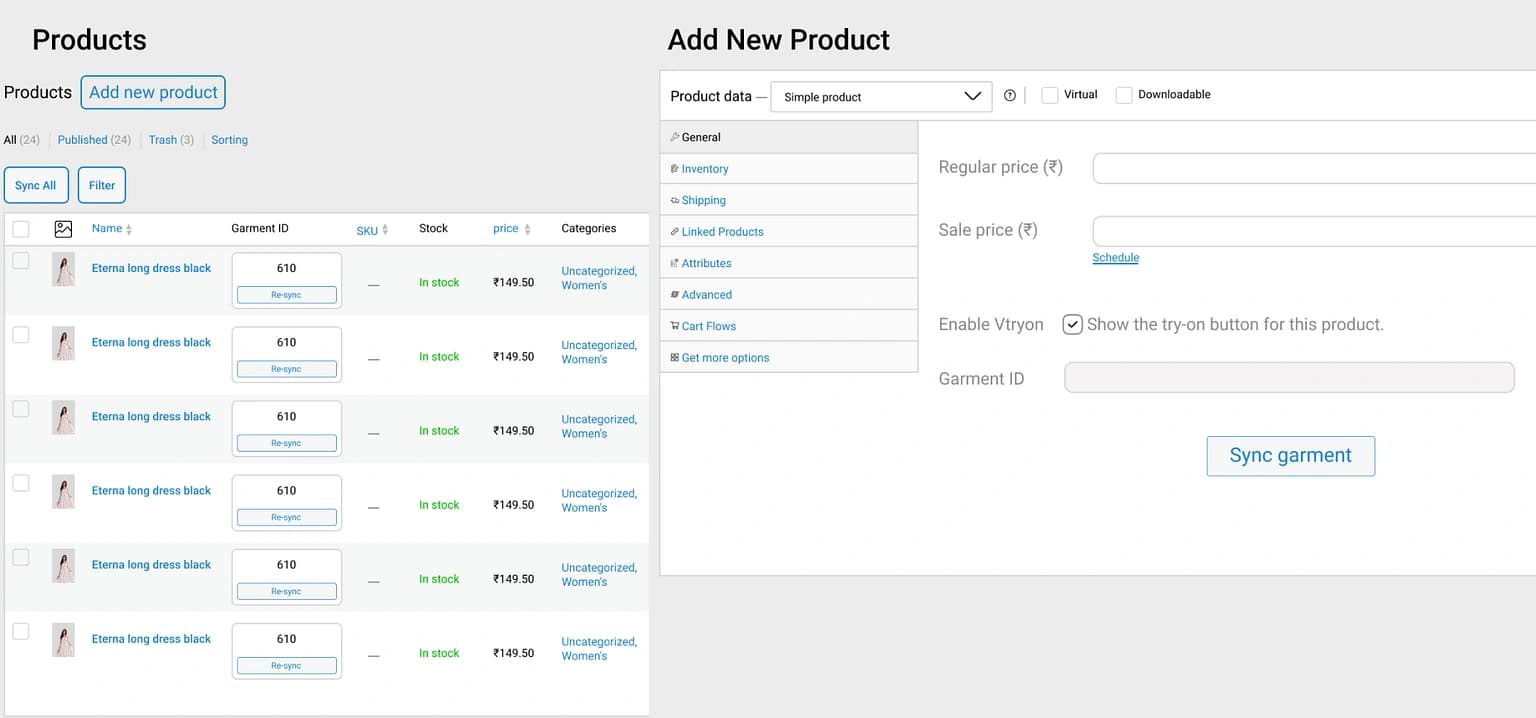Open the Simple product type dropdown
The height and width of the screenshot is (718, 1536).
[881, 97]
